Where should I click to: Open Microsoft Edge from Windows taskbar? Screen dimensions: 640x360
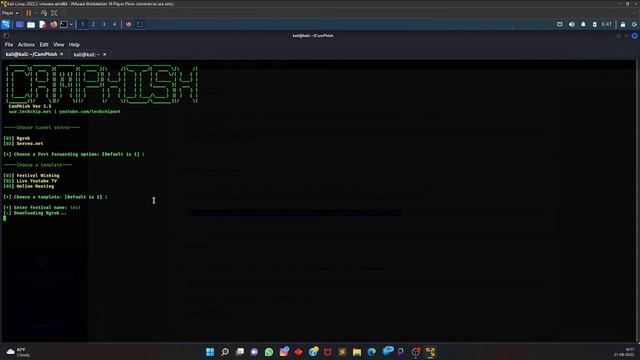372,352
